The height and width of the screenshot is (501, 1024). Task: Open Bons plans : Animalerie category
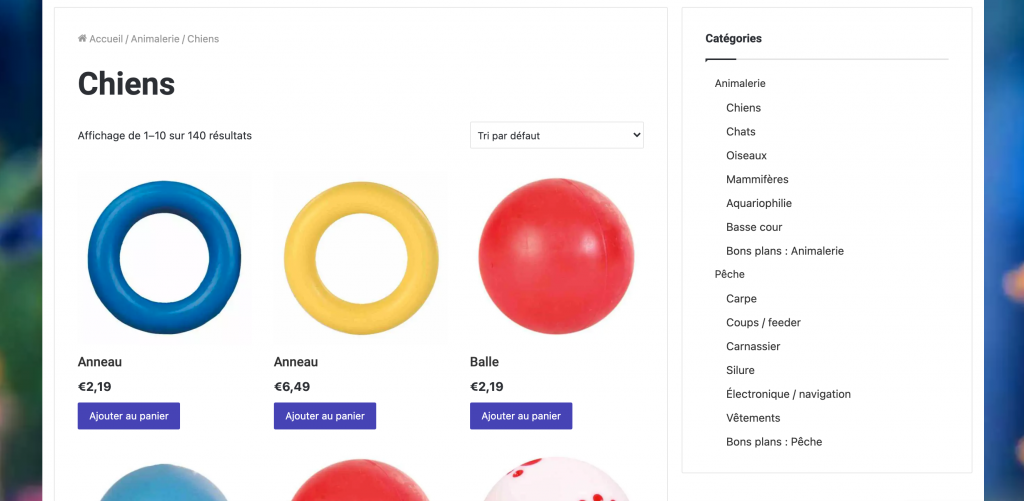click(x=785, y=251)
